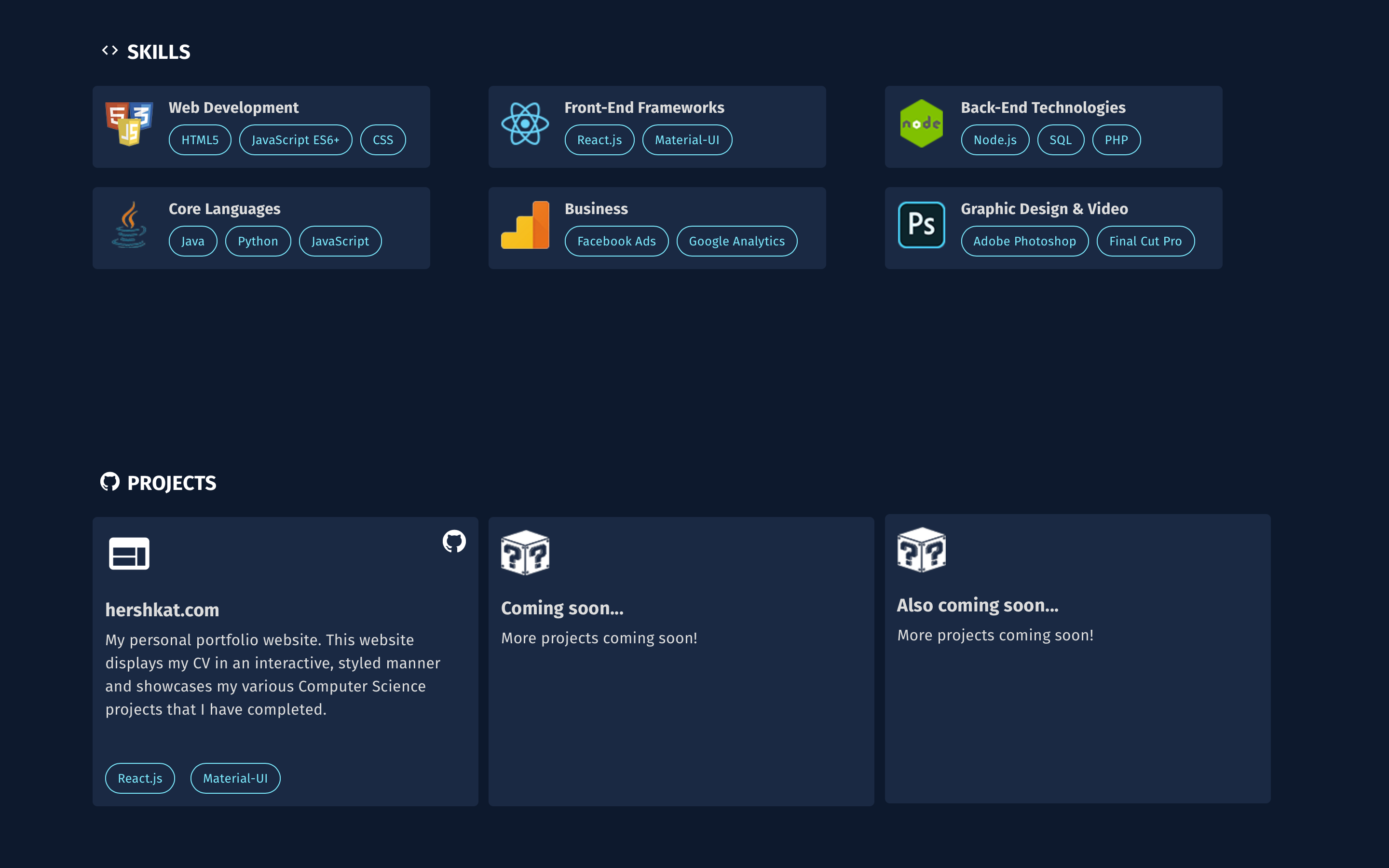Click the Java coffee cup logo
The height and width of the screenshot is (868, 1389).
click(x=129, y=225)
